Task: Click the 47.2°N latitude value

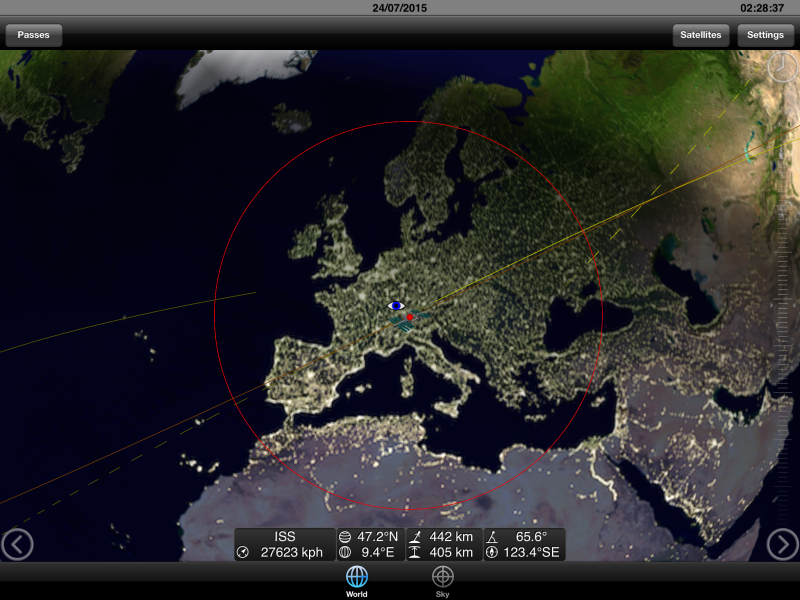Action: [x=377, y=537]
